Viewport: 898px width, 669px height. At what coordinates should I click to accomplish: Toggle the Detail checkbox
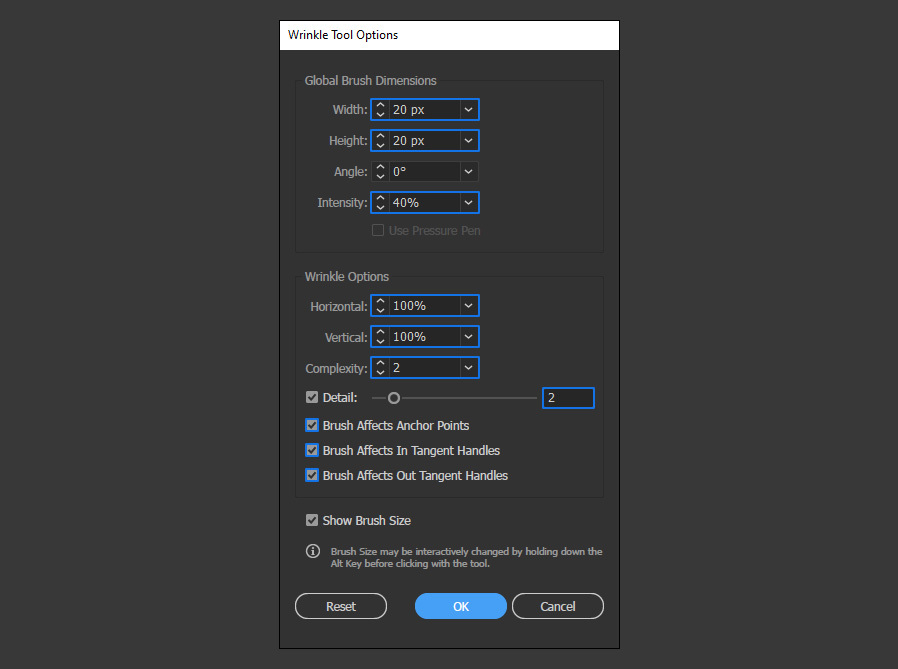(312, 397)
